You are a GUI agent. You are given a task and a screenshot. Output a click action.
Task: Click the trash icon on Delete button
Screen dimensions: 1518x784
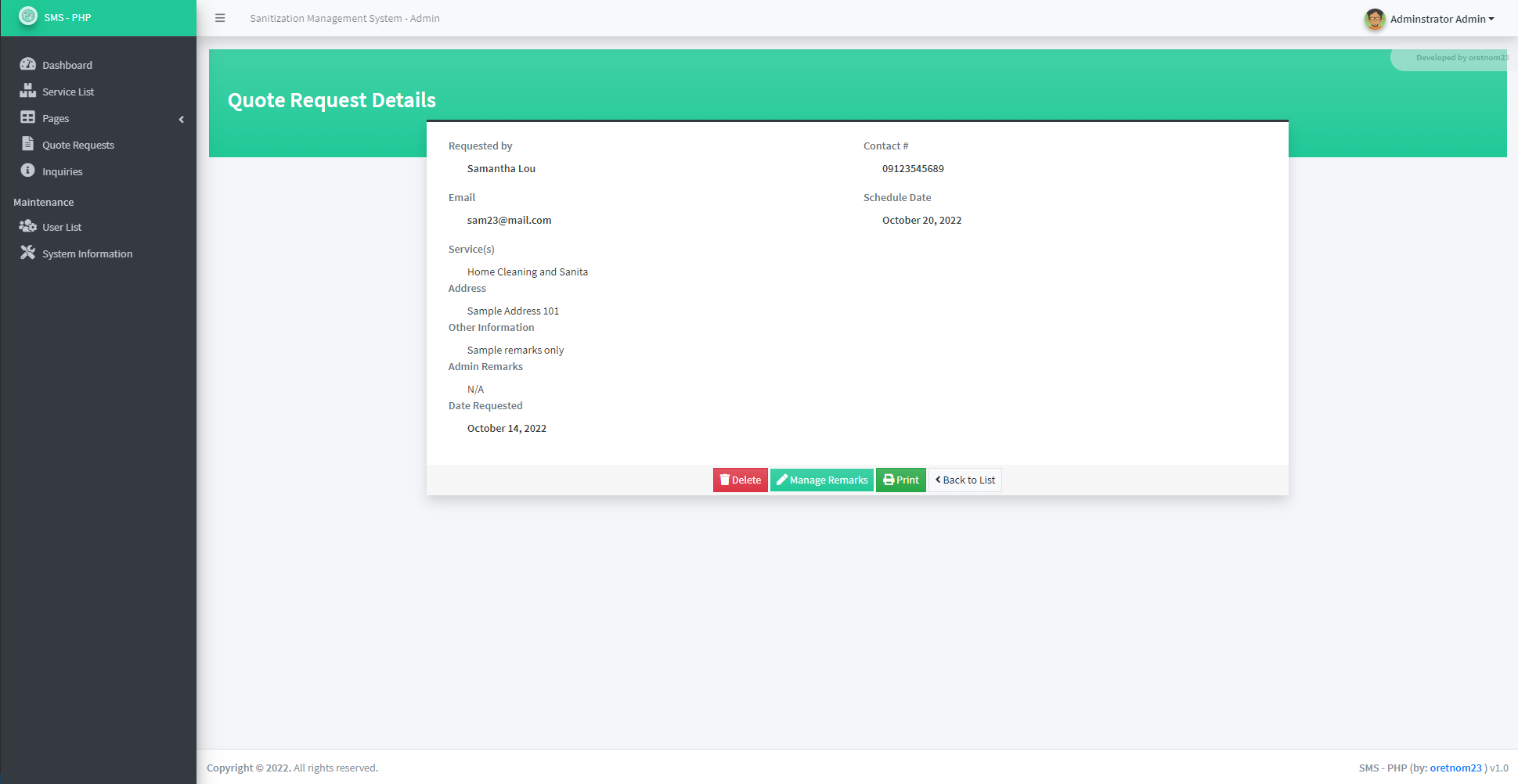725,480
